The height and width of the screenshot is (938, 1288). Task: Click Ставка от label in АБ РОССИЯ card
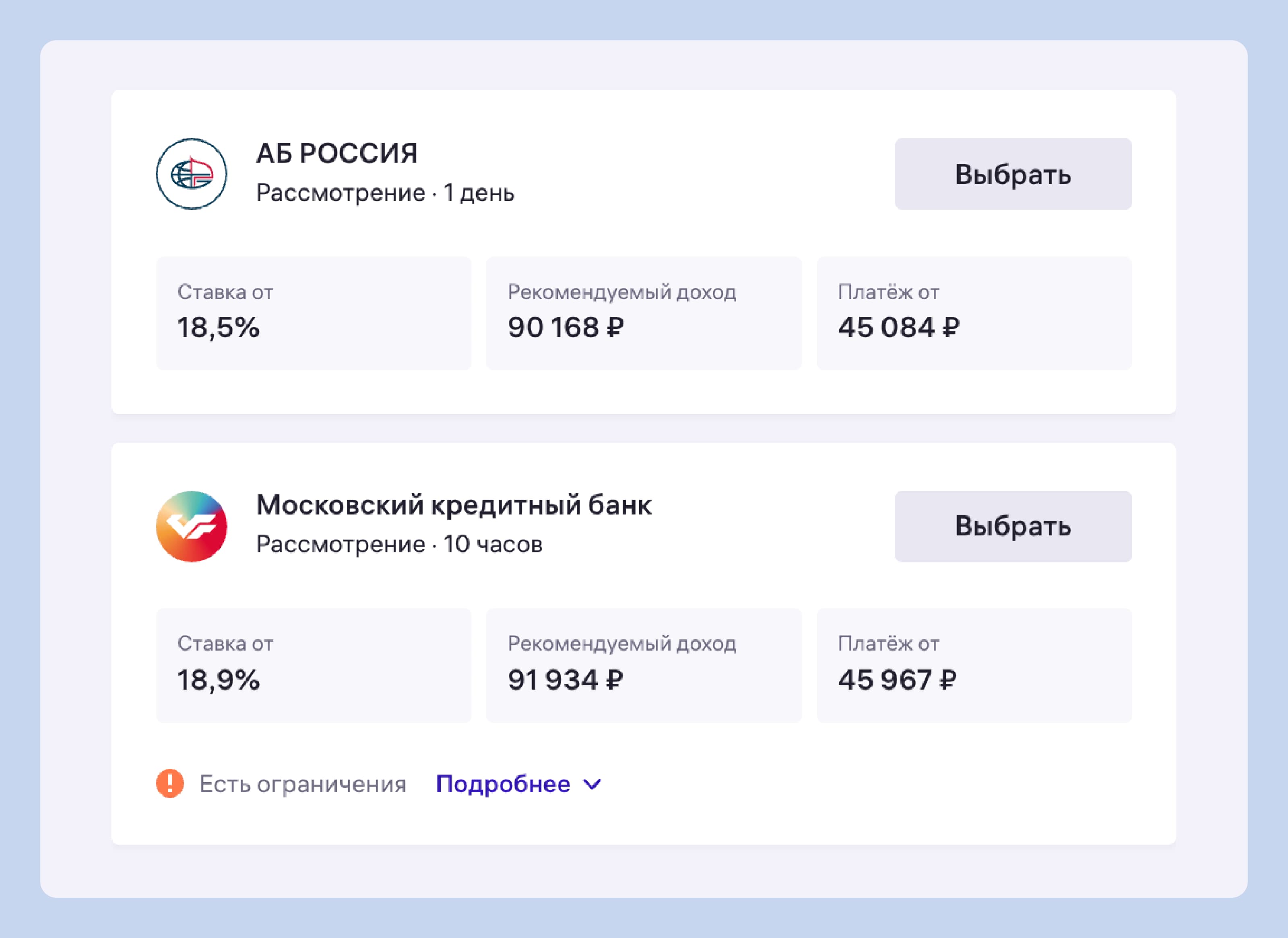point(225,292)
